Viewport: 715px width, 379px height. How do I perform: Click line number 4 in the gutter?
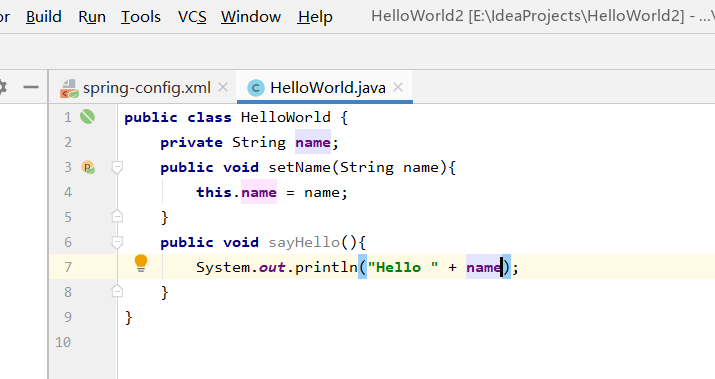coord(68,192)
